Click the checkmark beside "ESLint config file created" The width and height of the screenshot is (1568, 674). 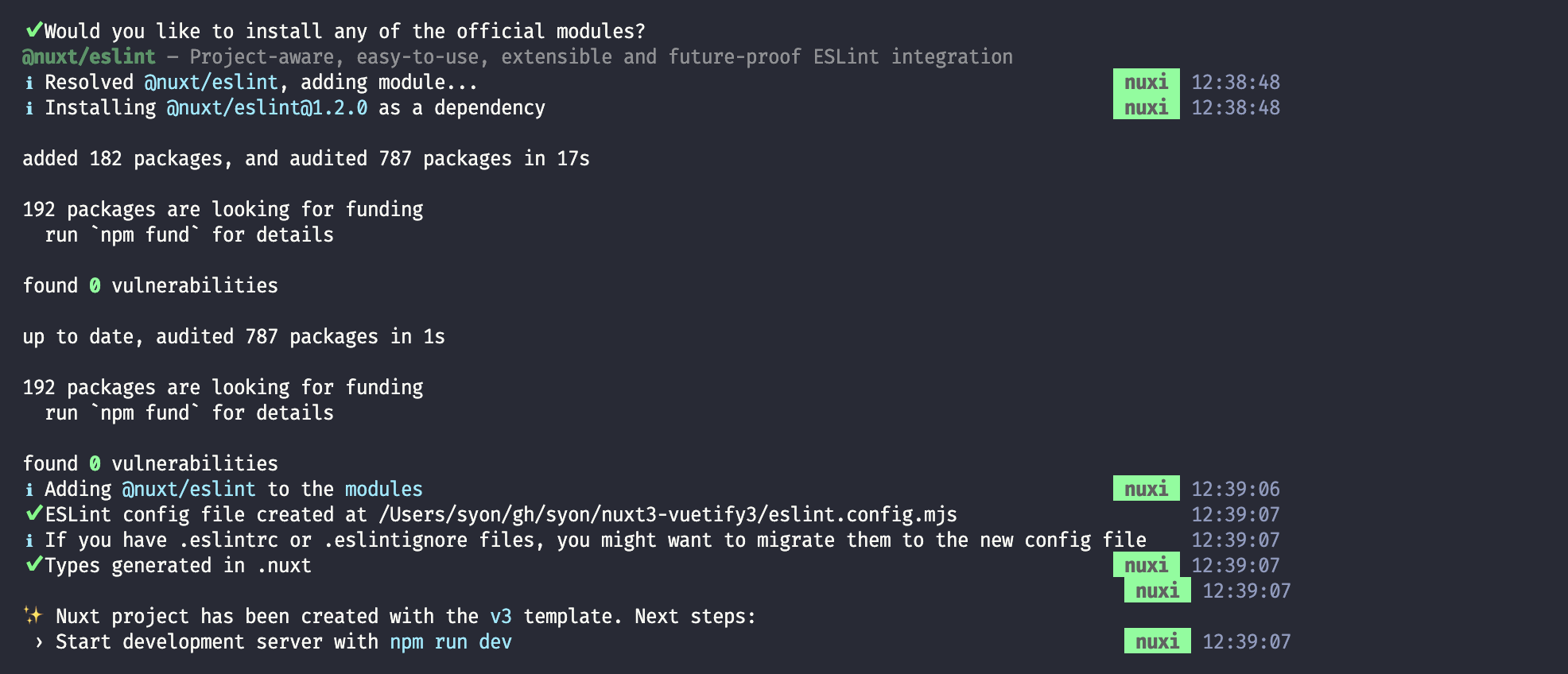[33, 513]
